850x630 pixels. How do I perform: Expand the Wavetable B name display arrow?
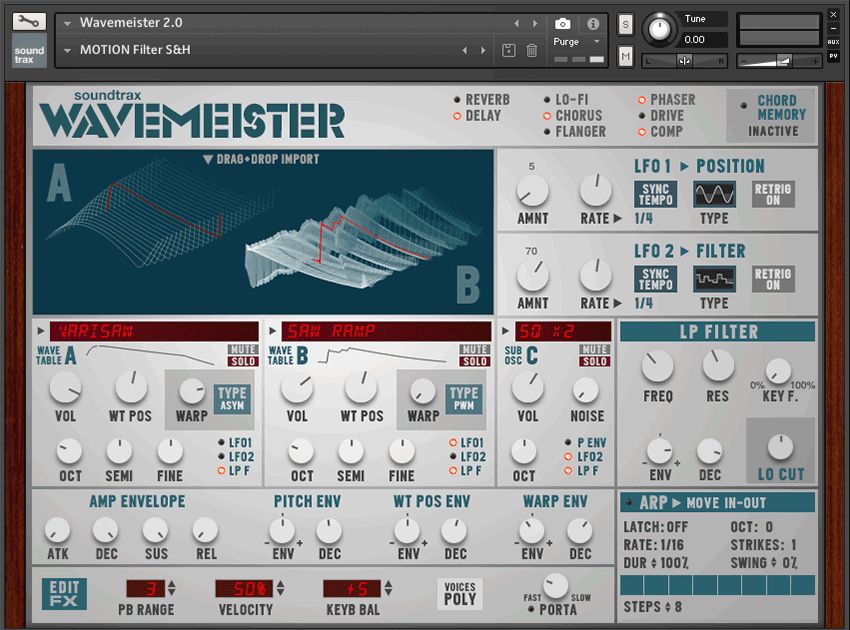(273, 330)
